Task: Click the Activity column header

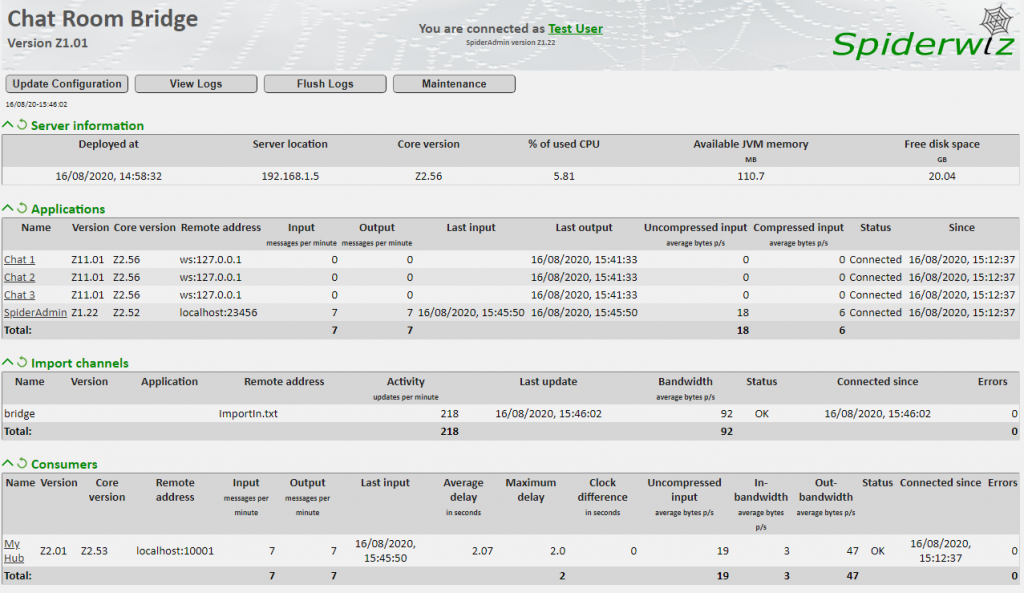Action: pyautogui.click(x=406, y=381)
